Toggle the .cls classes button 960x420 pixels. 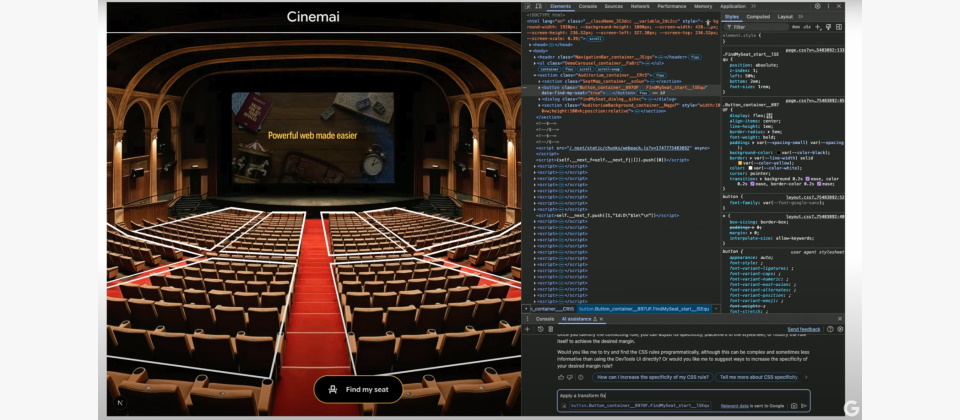coord(807,27)
